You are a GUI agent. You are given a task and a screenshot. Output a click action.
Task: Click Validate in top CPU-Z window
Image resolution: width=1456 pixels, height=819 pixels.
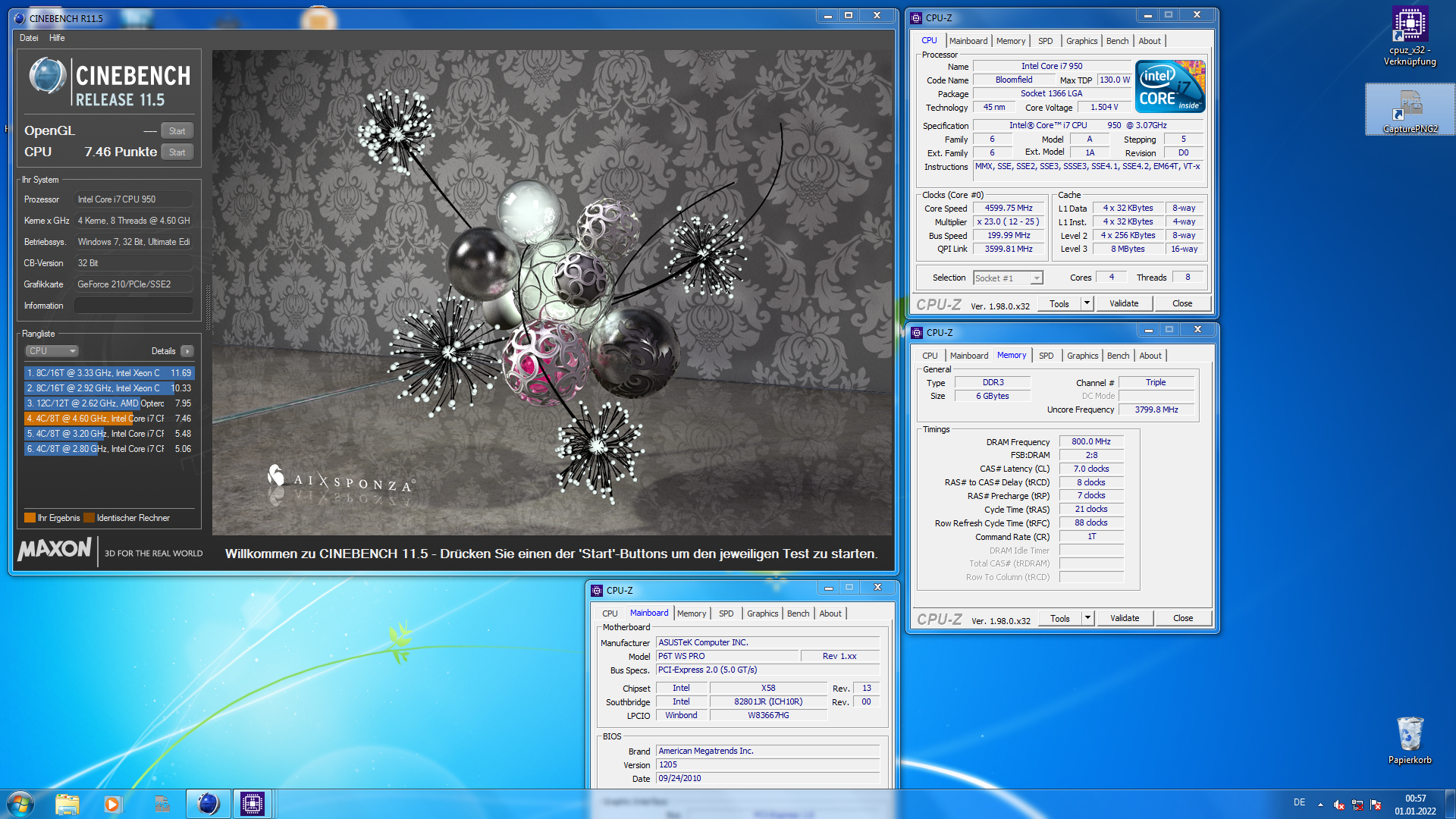pos(1124,303)
